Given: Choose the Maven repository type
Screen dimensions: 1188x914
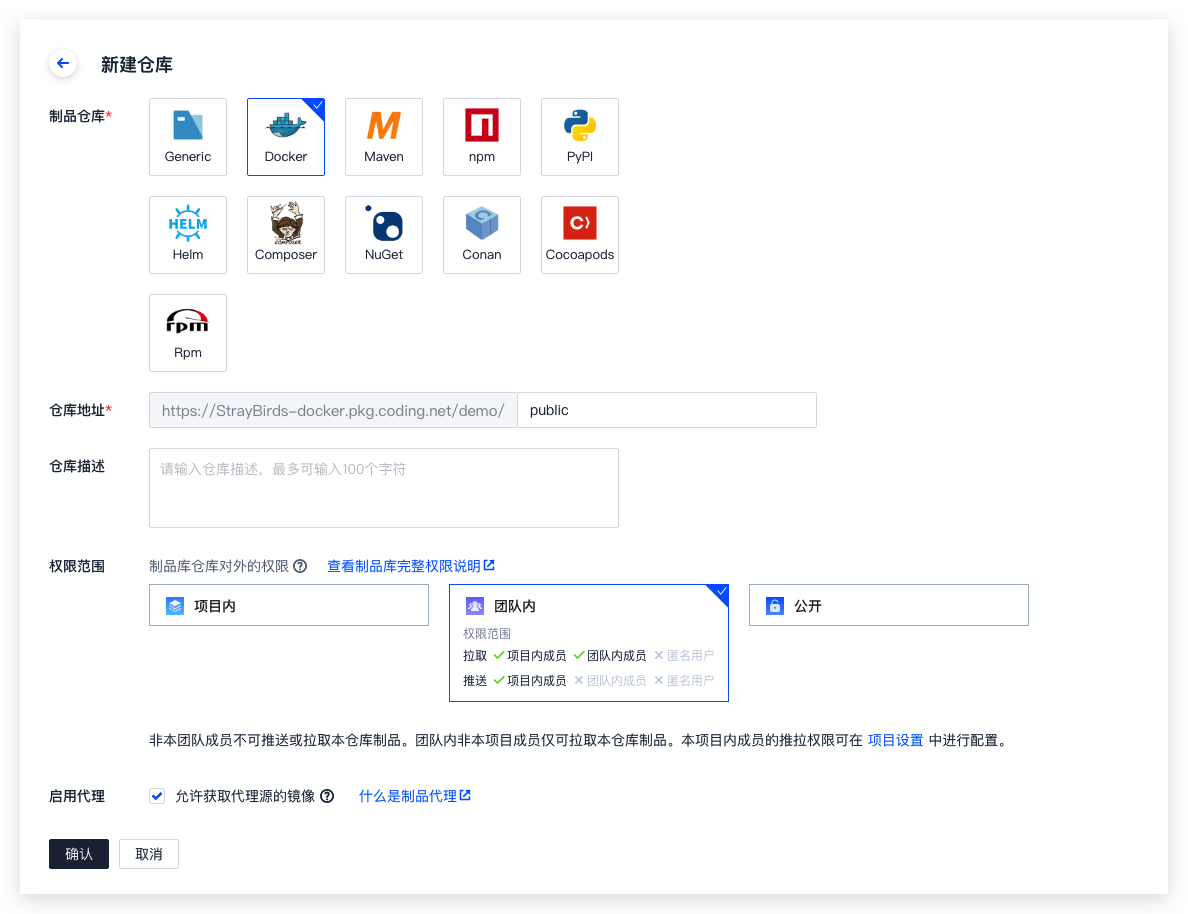Looking at the screenshot, I should 384,137.
